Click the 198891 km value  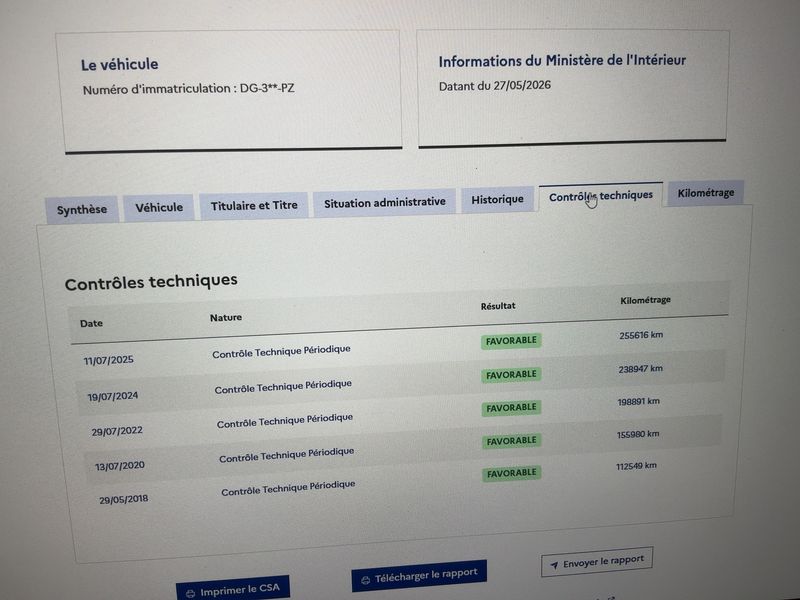638,402
